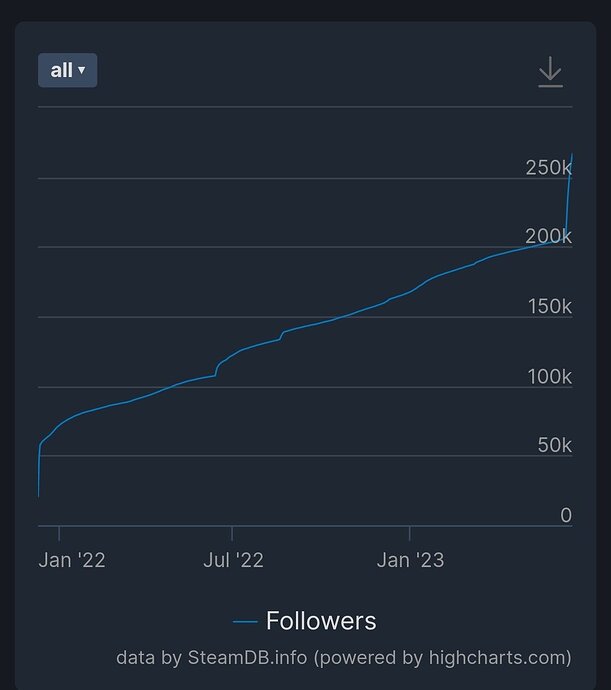The image size is (611, 690).
Task: Toggle the Followers series legend label
Action: pyautogui.click(x=321, y=621)
